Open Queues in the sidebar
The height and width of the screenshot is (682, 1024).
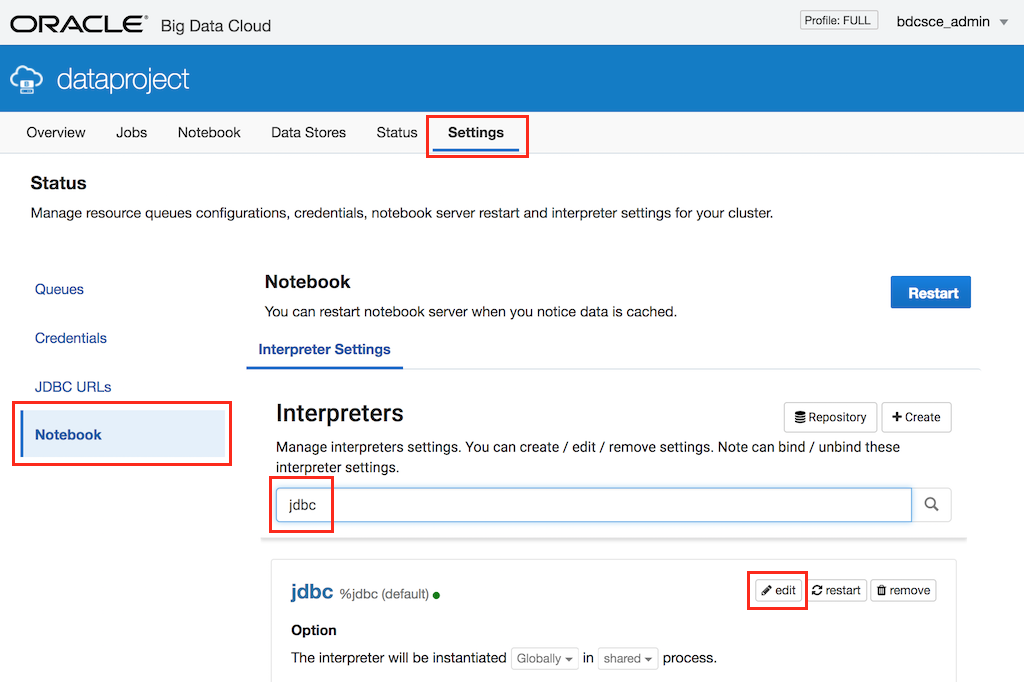click(x=59, y=289)
